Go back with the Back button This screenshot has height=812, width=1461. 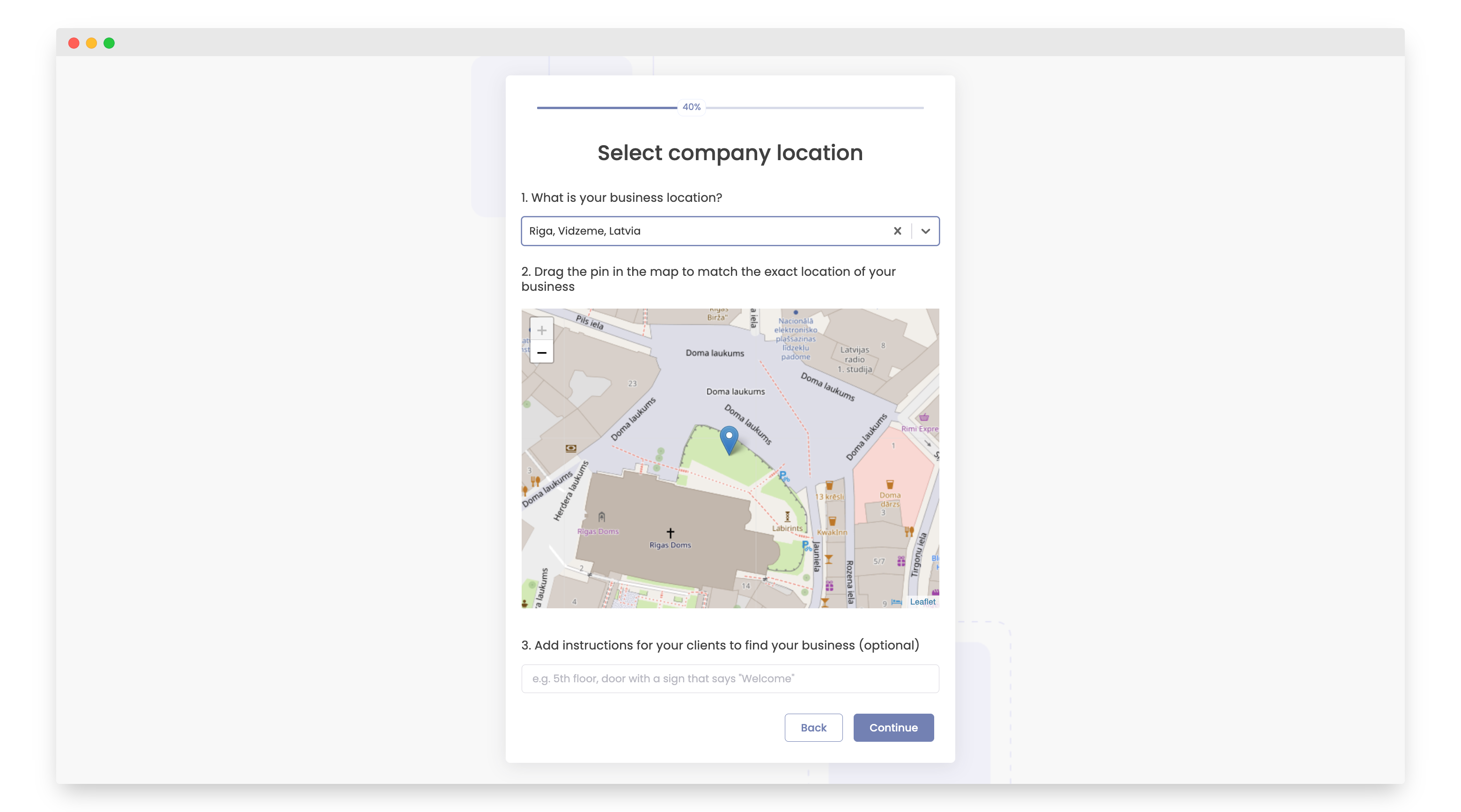[813, 727]
